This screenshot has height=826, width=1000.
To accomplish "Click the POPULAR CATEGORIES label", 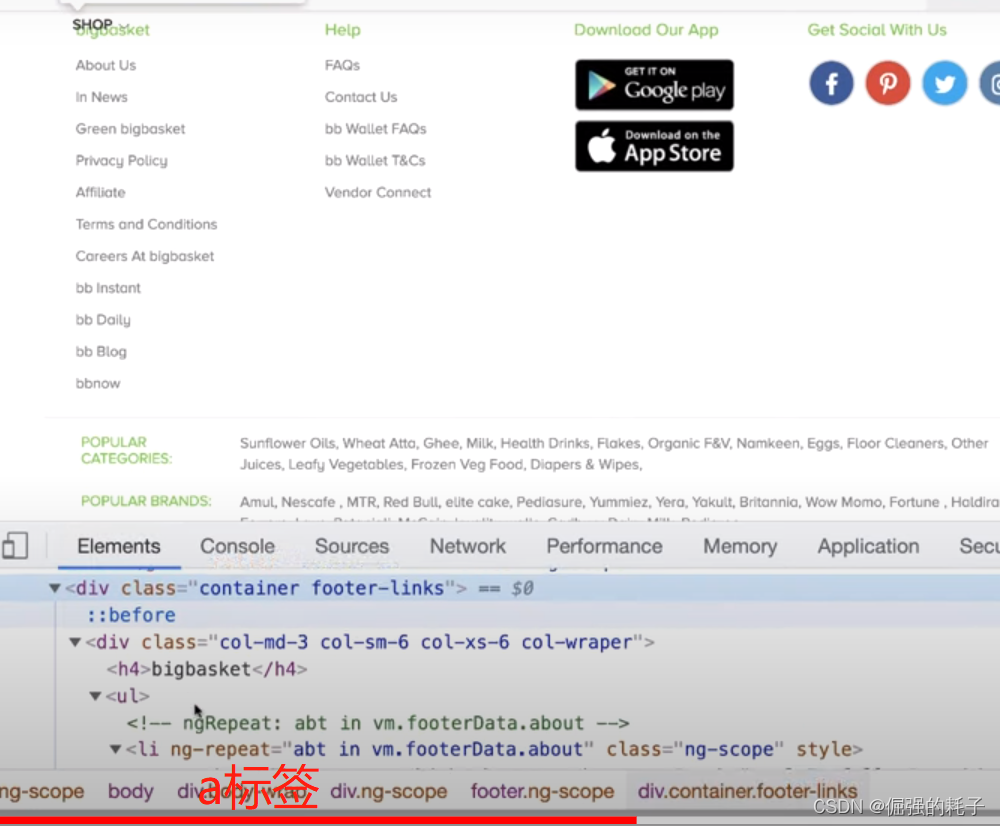I will (126, 450).
